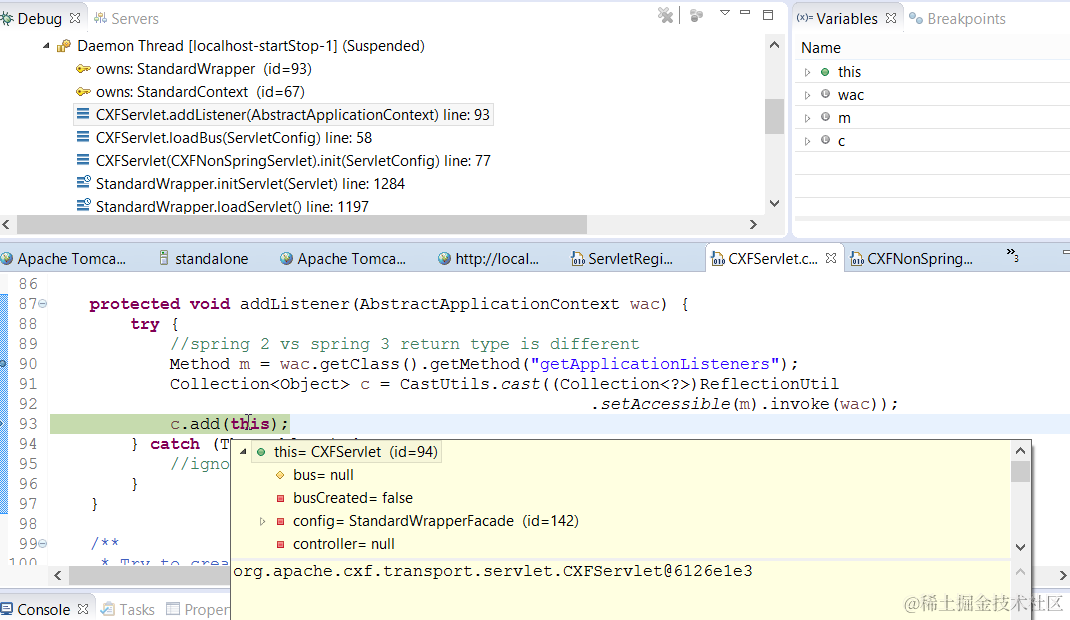1070x620 pixels.
Task: Open the CXFNonSpring... editor tab
Action: coord(911,259)
